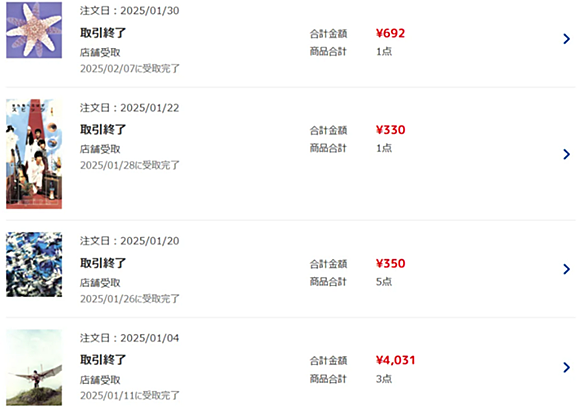Open details arrow for ¥330 order
586x411 pixels.
point(567,154)
